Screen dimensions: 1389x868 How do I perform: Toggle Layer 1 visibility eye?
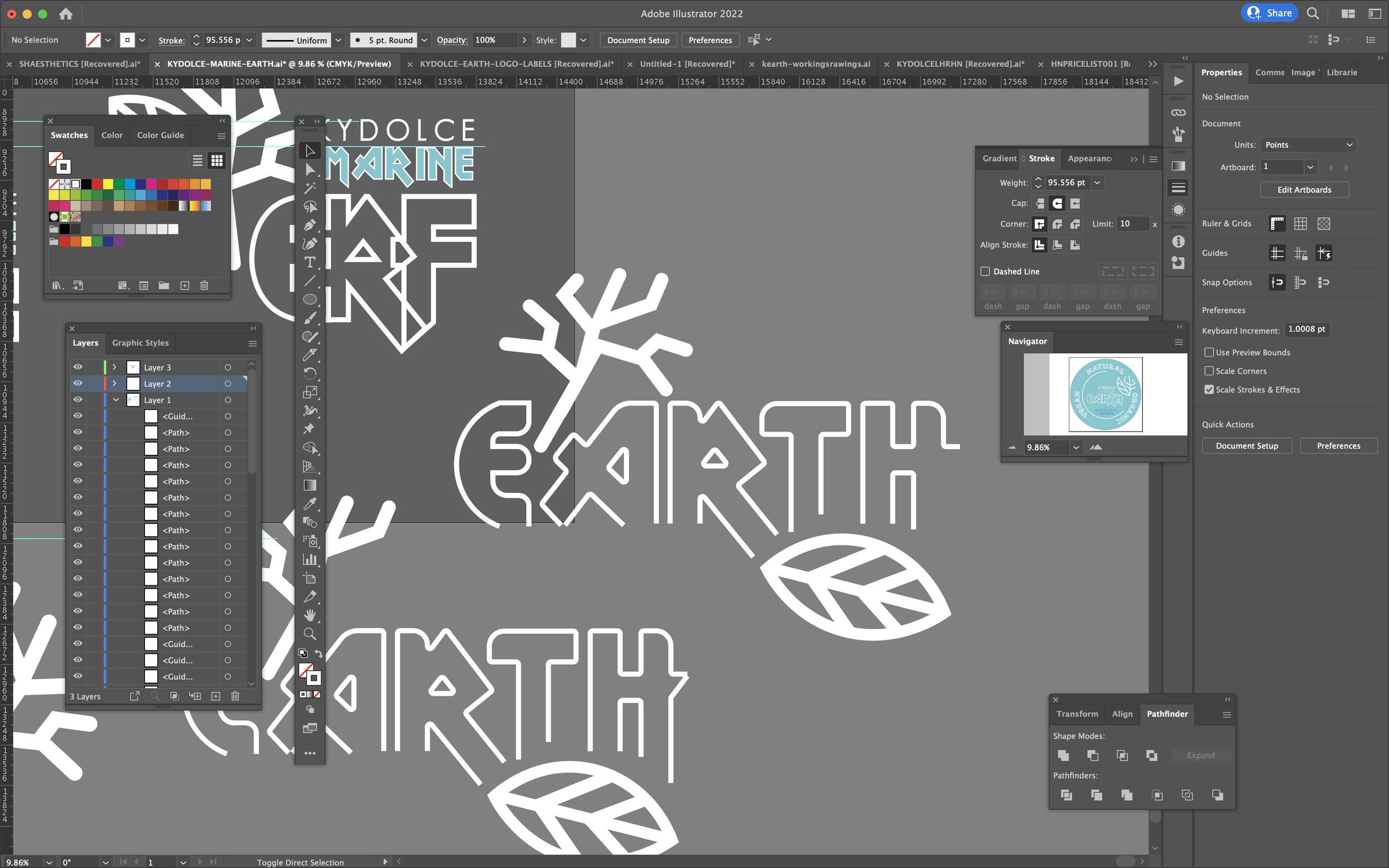(78, 399)
